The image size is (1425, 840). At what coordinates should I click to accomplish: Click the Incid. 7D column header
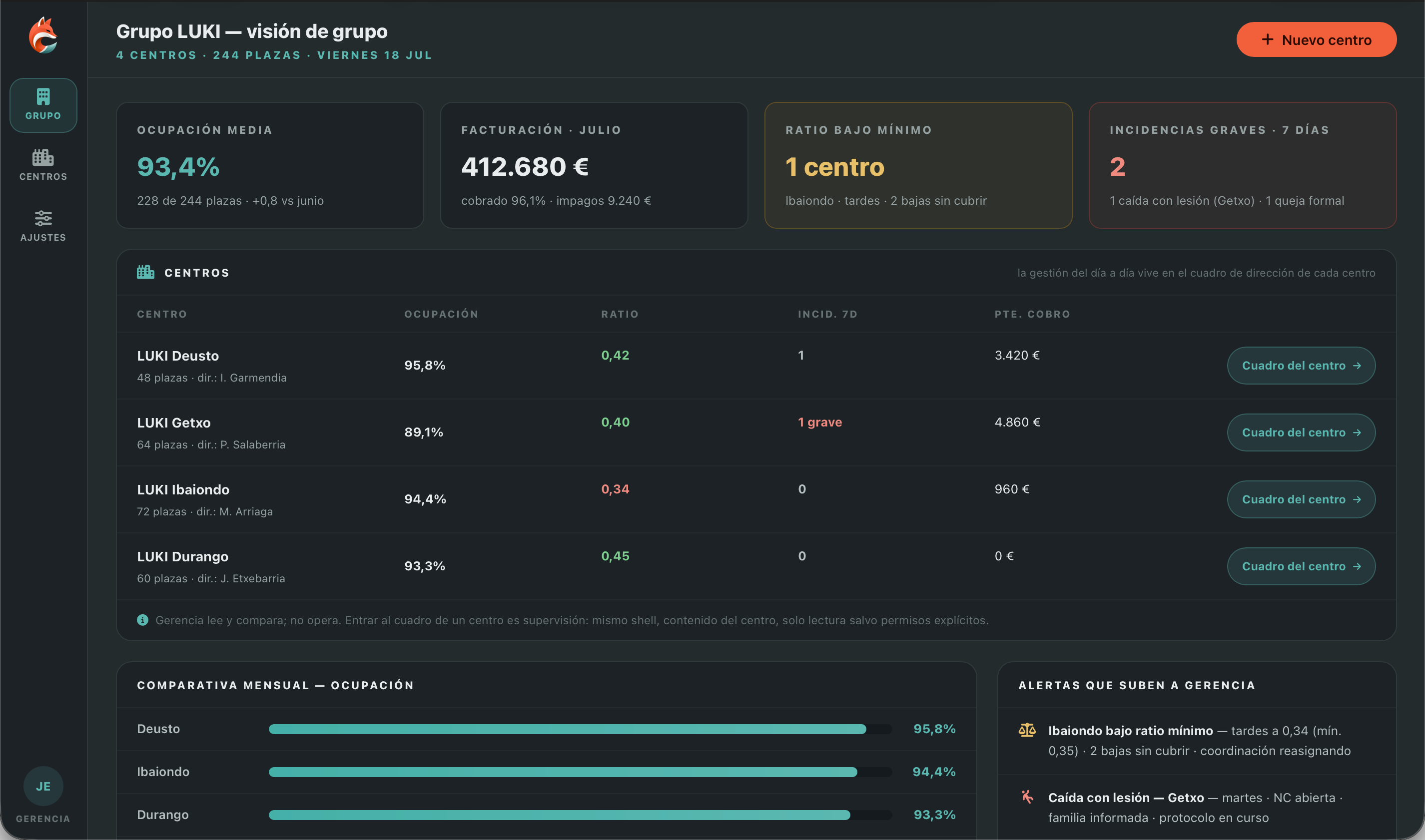(828, 314)
